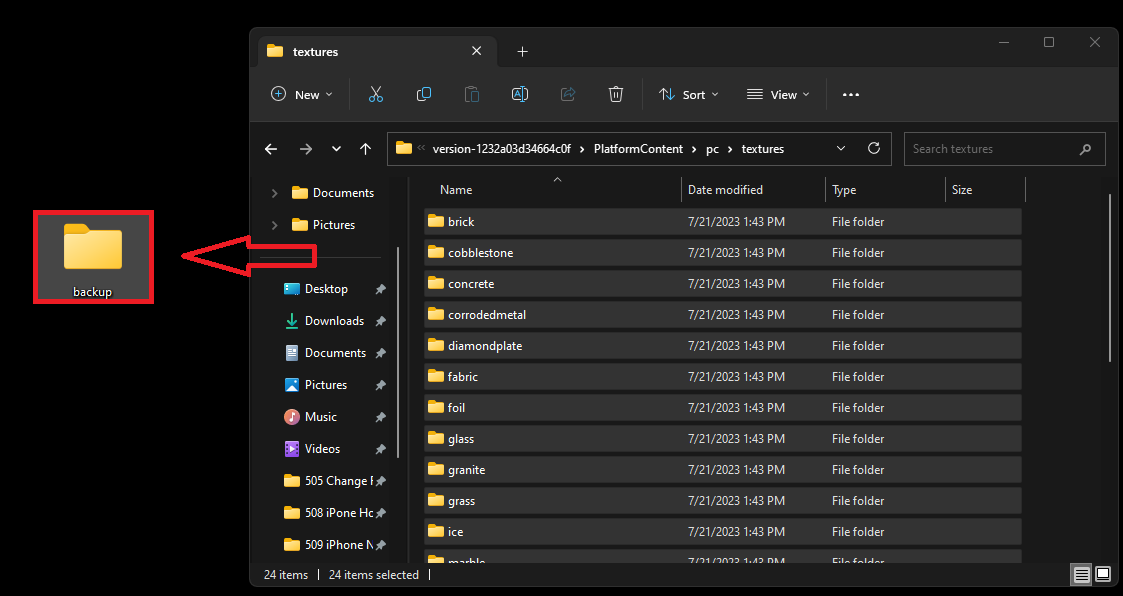Open the Sort dropdown menu

(x=688, y=94)
